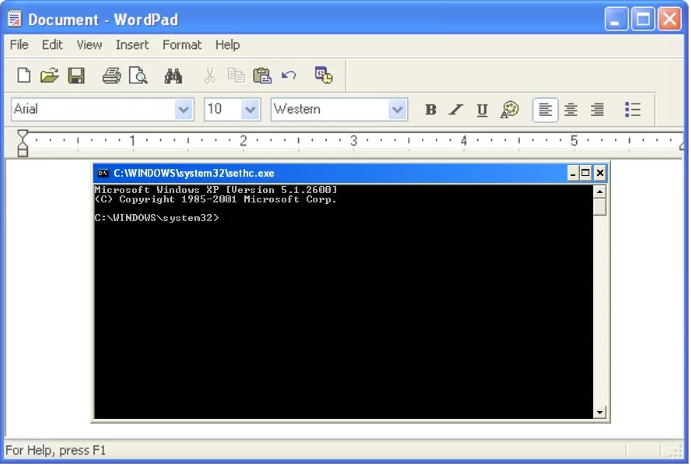Click the Open folder toolbar icon
This screenshot has height=466, width=691.
pos(49,75)
